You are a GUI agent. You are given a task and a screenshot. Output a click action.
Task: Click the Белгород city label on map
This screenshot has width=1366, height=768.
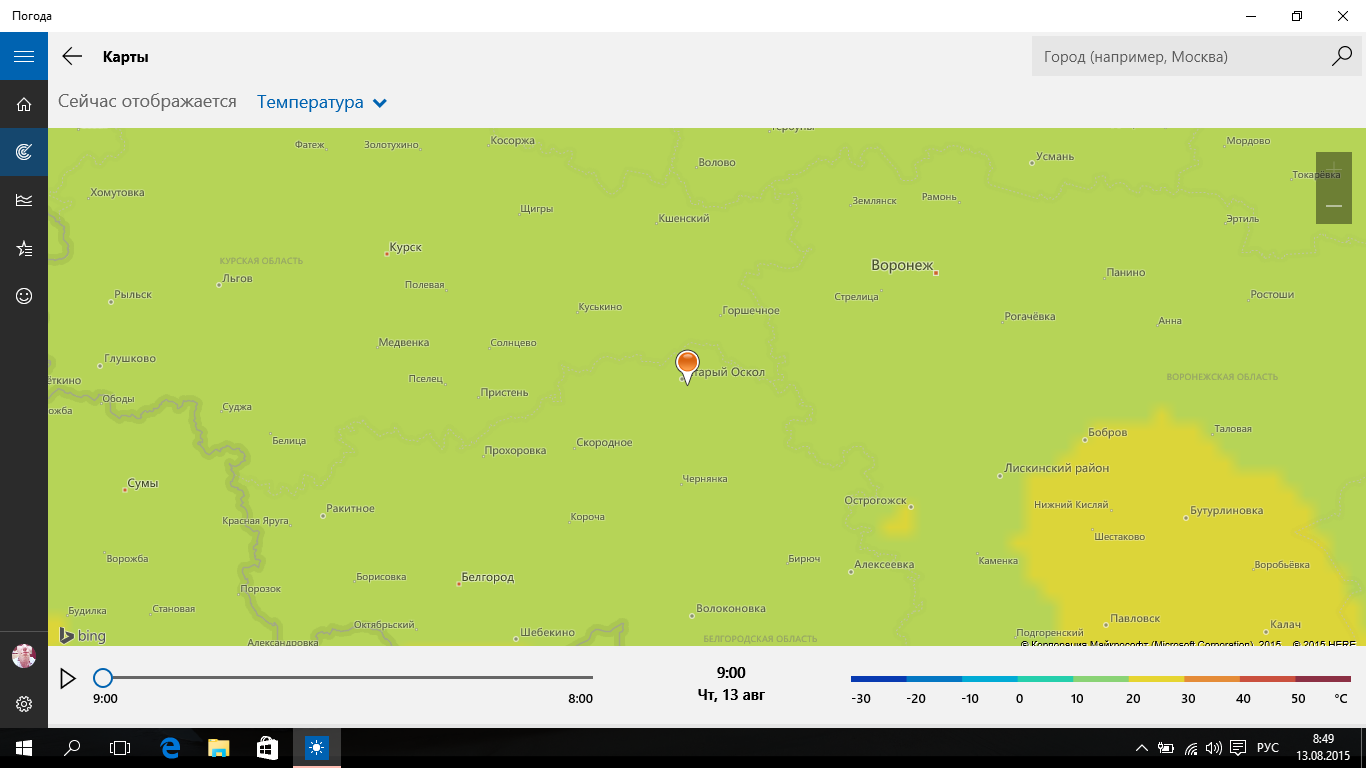click(x=487, y=578)
